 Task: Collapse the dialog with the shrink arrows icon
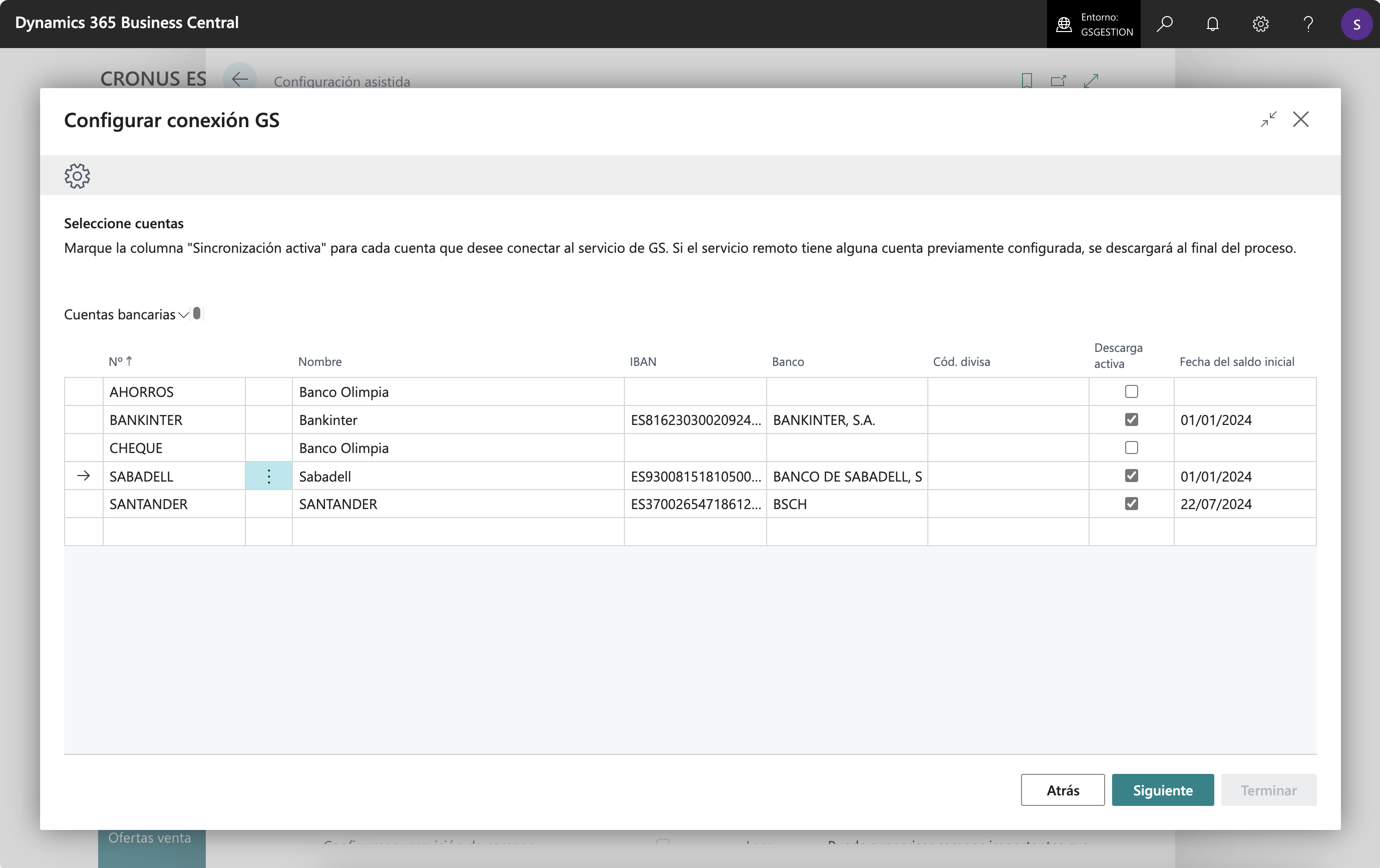click(1269, 119)
